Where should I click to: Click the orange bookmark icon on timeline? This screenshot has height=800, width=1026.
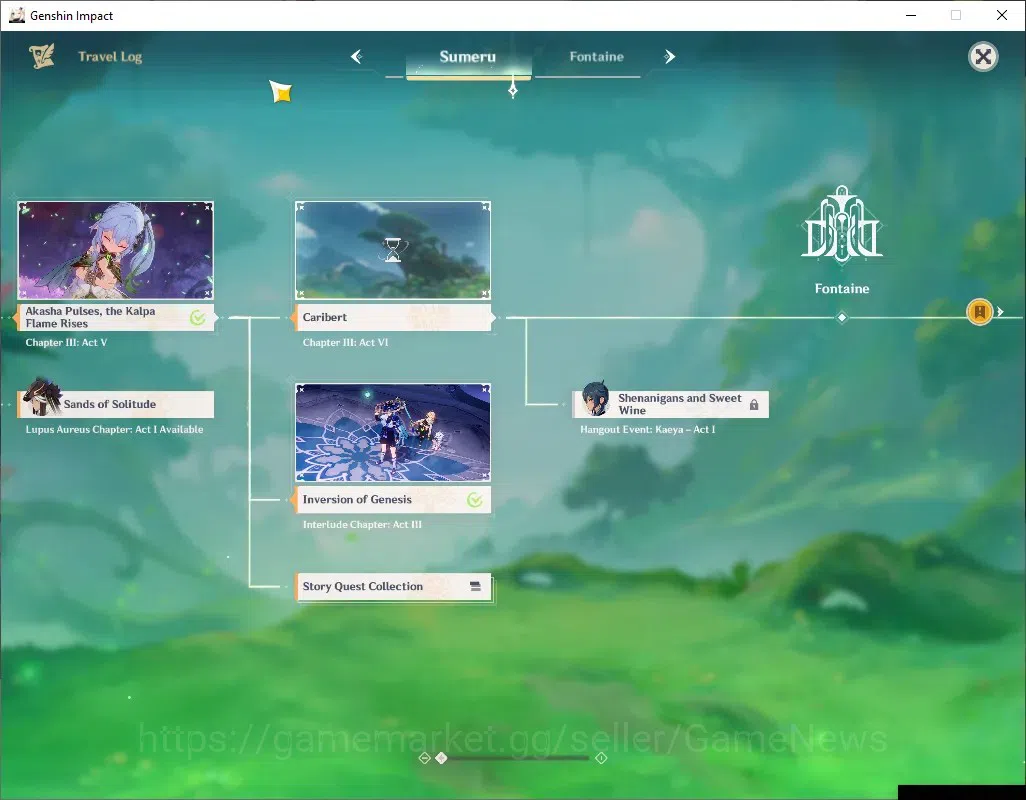pyautogui.click(x=980, y=312)
